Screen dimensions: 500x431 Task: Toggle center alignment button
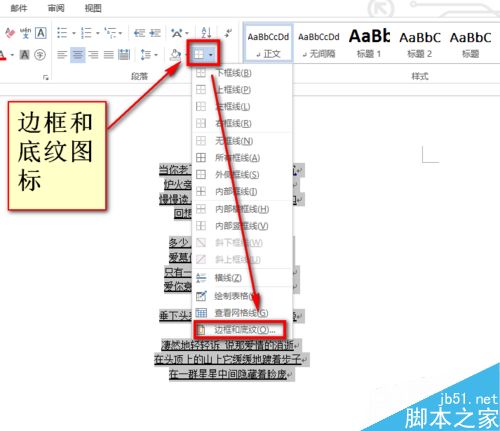pyautogui.click(x=78, y=55)
